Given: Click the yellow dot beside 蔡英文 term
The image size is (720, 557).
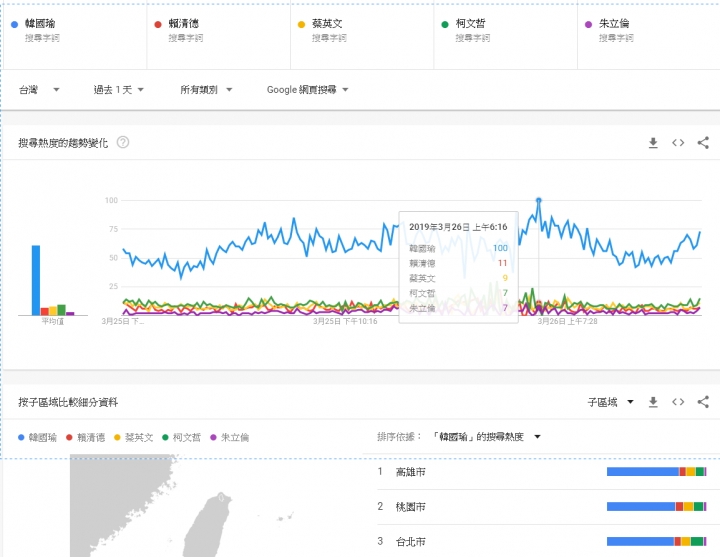Looking at the screenshot, I should pos(301,24).
